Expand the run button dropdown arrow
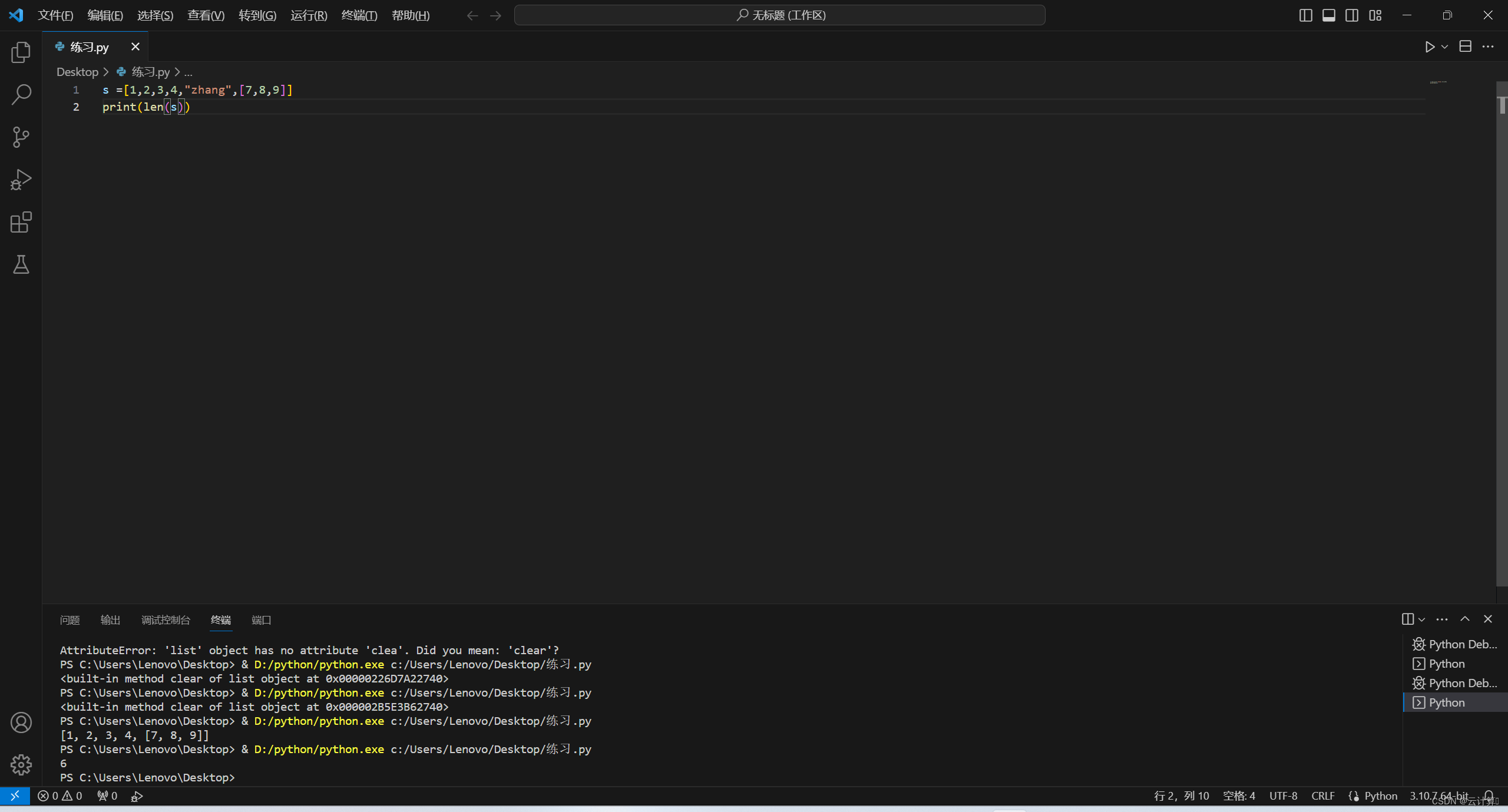Viewport: 1508px width, 812px height. pyautogui.click(x=1444, y=47)
